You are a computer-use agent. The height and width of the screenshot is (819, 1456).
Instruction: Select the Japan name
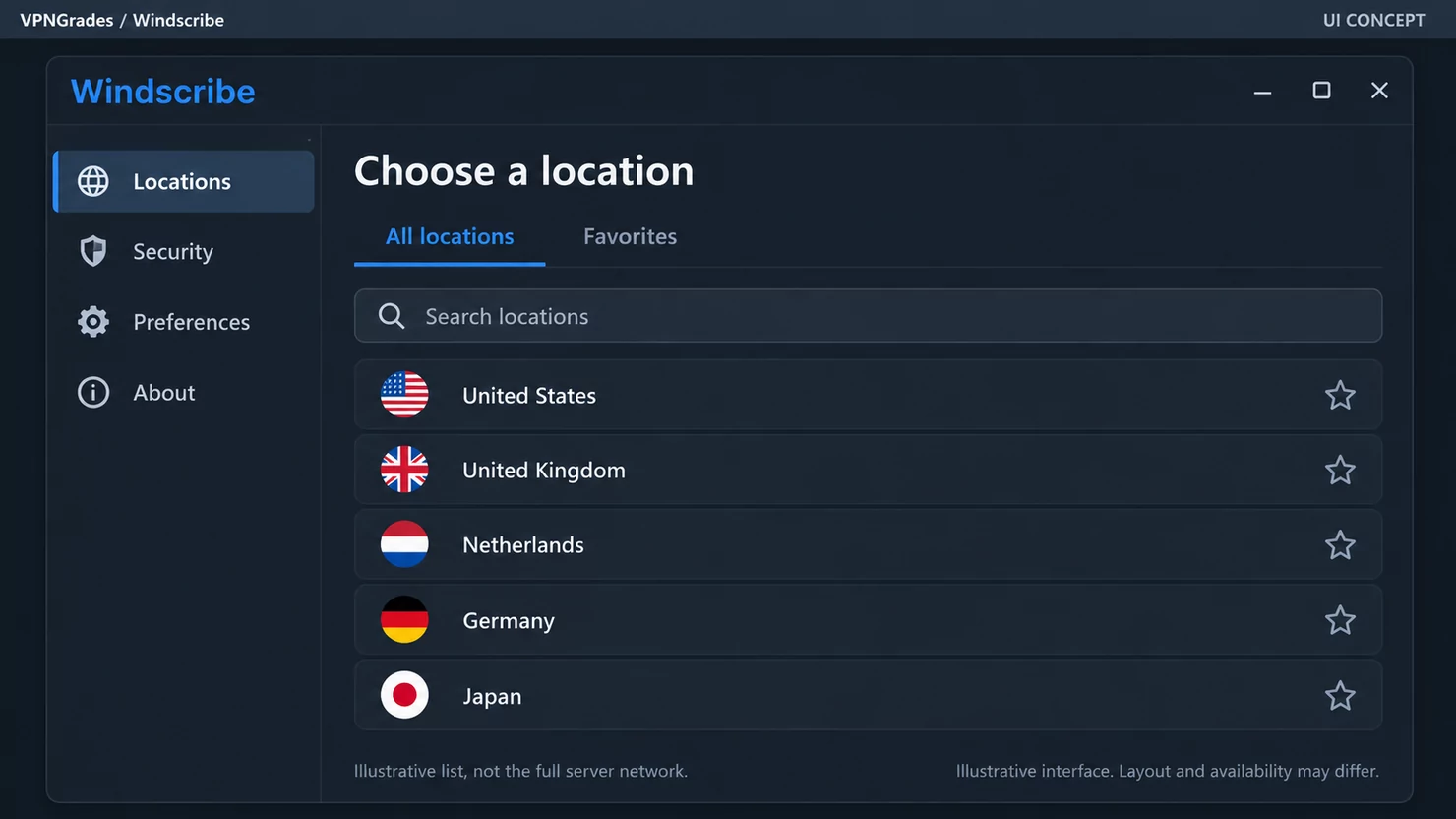point(492,696)
